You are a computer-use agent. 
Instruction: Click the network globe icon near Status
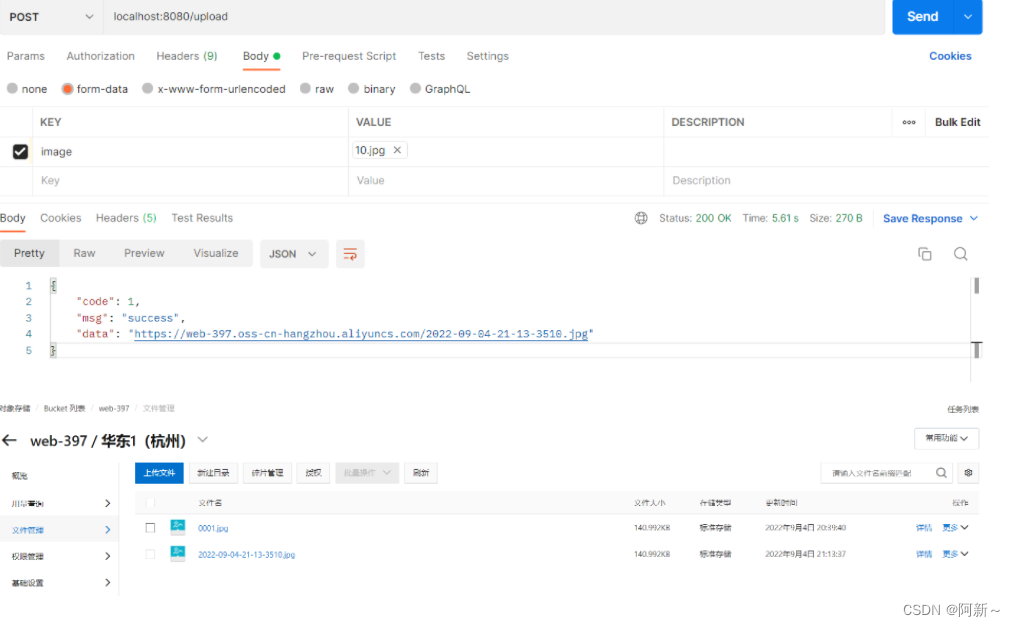pyautogui.click(x=641, y=218)
